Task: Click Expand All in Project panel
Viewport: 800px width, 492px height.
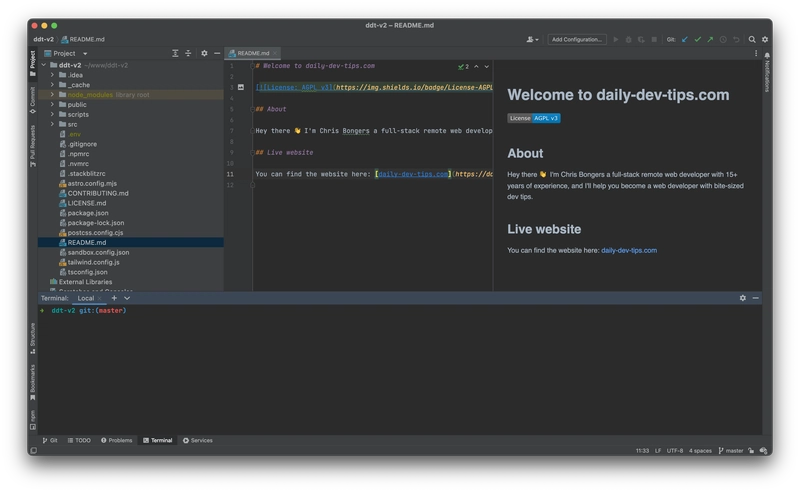Action: (x=175, y=53)
